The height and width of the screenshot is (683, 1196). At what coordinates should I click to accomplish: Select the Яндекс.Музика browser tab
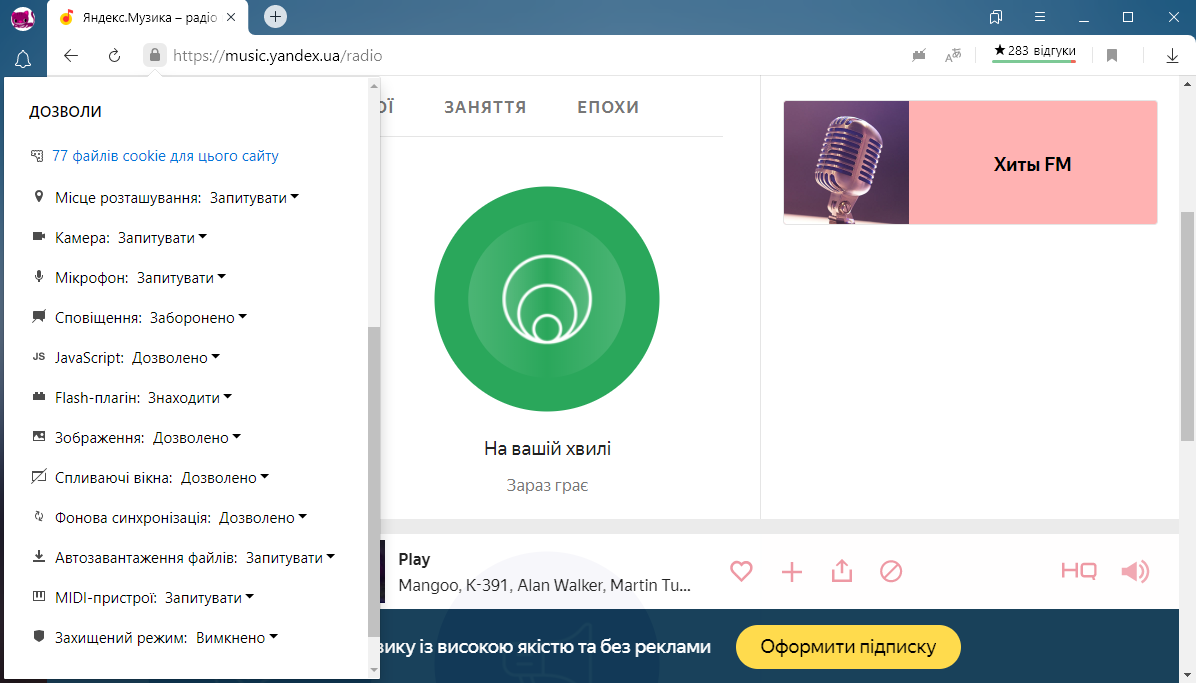pos(148,18)
